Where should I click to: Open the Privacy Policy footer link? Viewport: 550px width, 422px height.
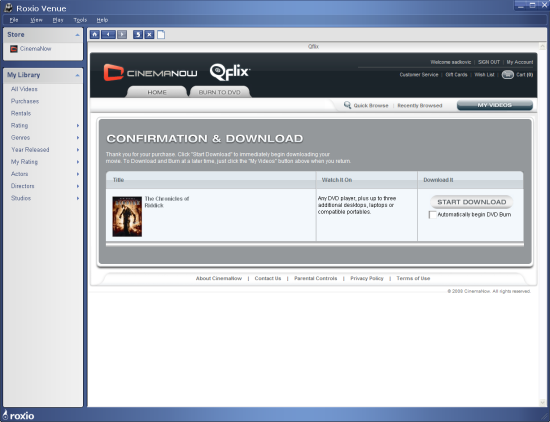click(x=367, y=278)
